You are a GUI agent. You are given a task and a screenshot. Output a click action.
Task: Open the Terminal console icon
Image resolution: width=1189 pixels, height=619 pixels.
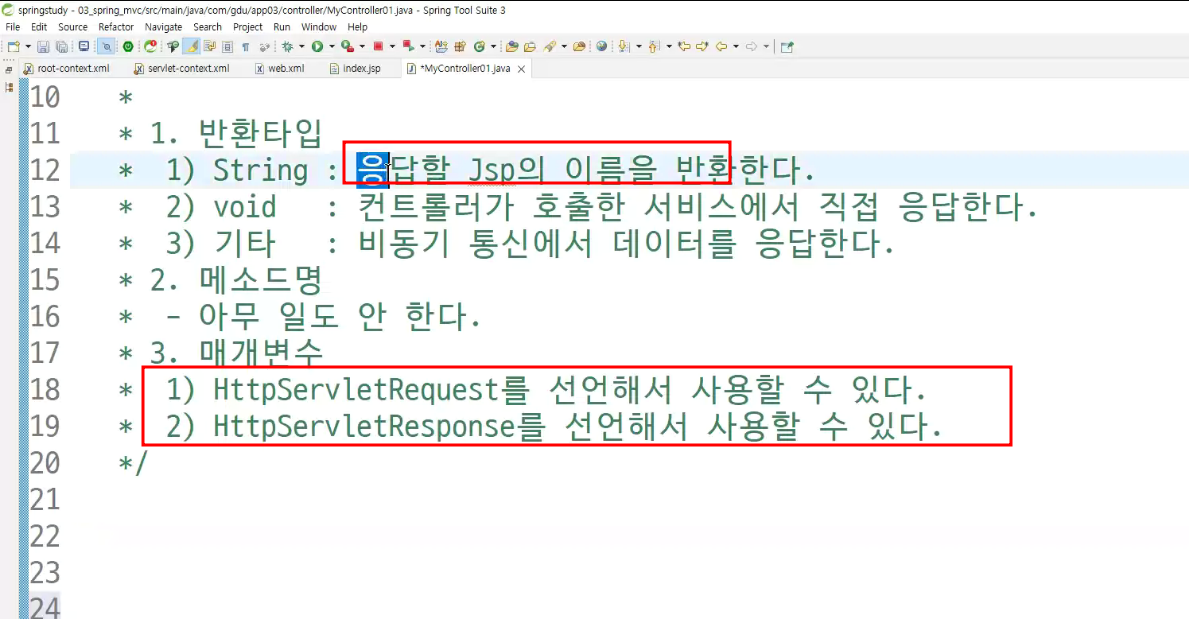click(x=83, y=46)
